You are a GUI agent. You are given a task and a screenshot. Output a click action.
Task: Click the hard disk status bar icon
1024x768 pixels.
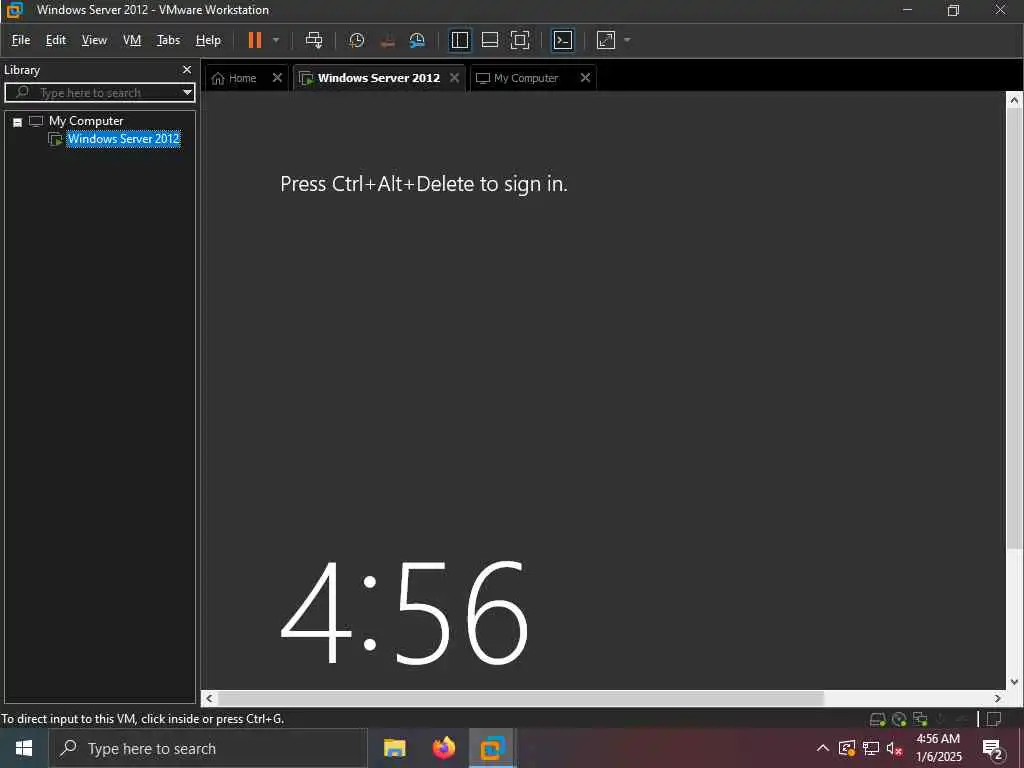pyautogui.click(x=878, y=719)
